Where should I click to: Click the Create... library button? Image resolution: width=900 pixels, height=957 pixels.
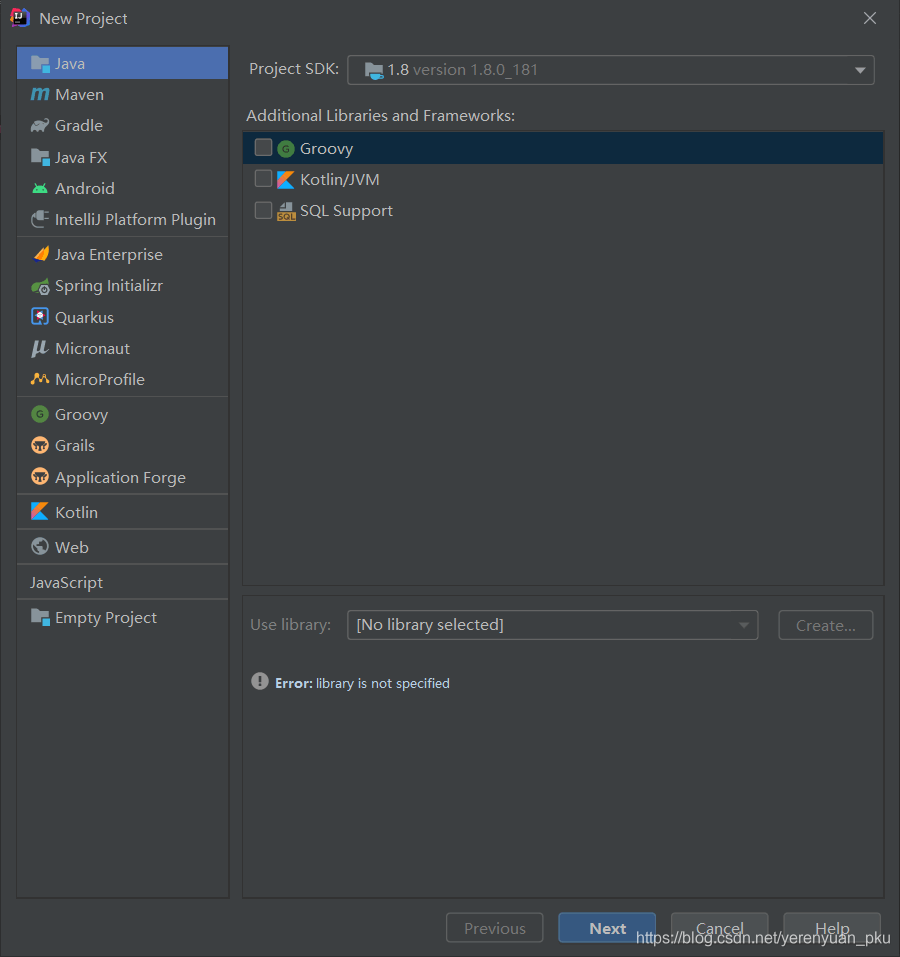point(826,625)
